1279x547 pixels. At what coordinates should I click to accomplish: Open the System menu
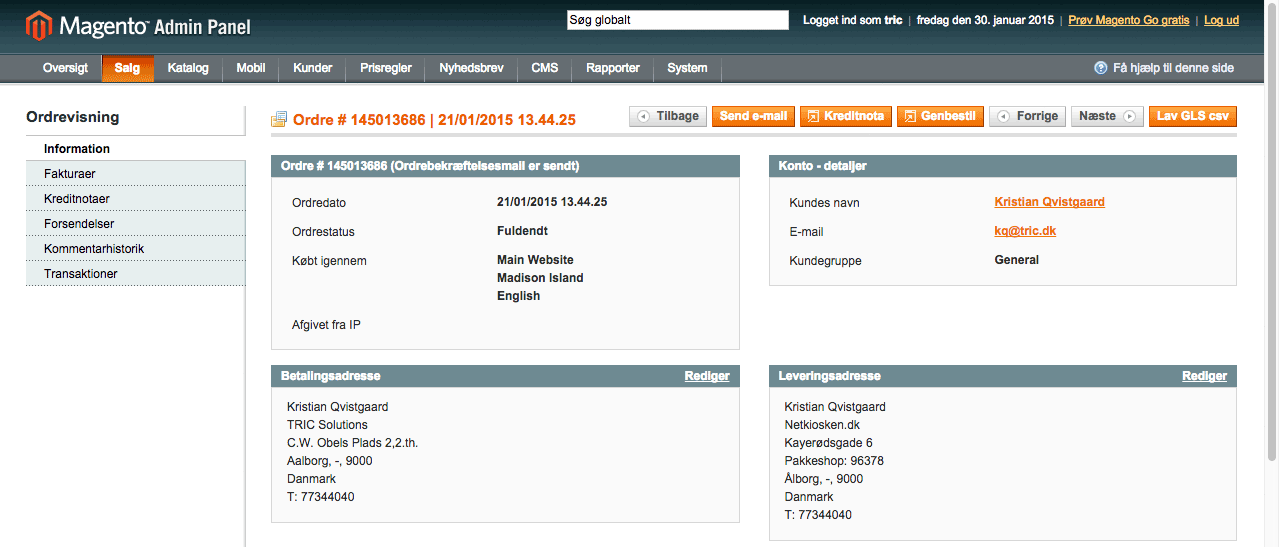click(x=687, y=68)
